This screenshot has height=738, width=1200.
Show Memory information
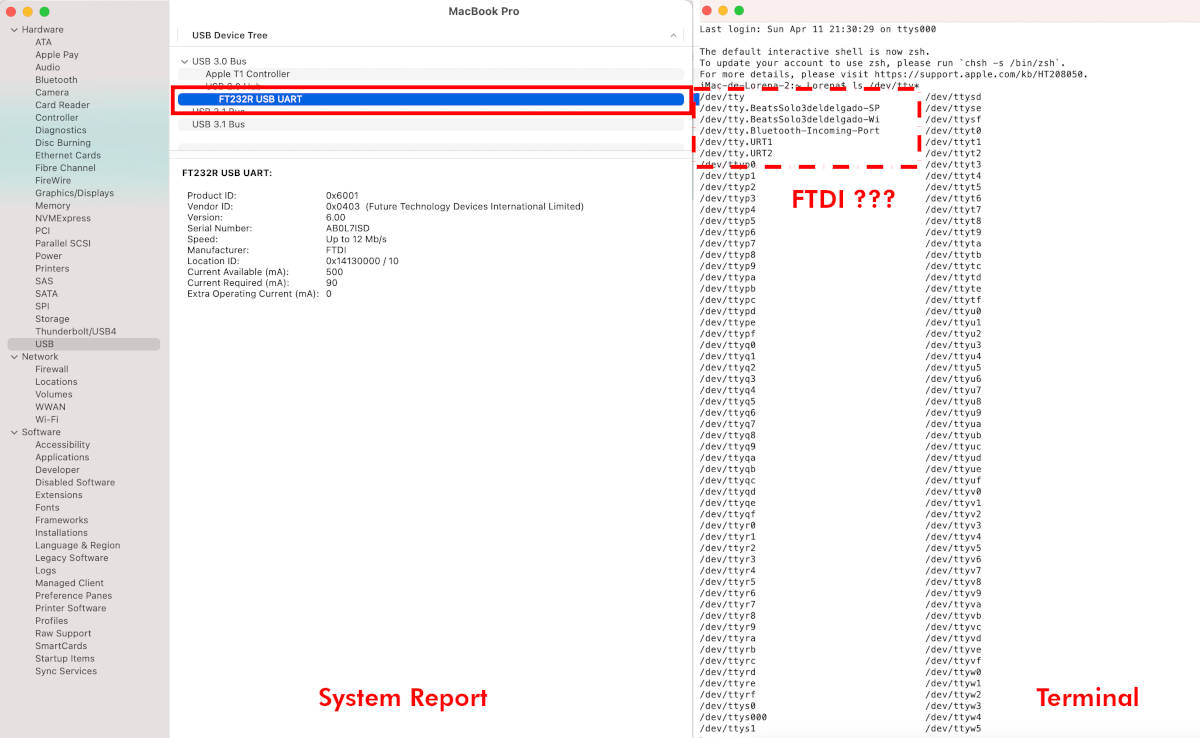[53, 206]
